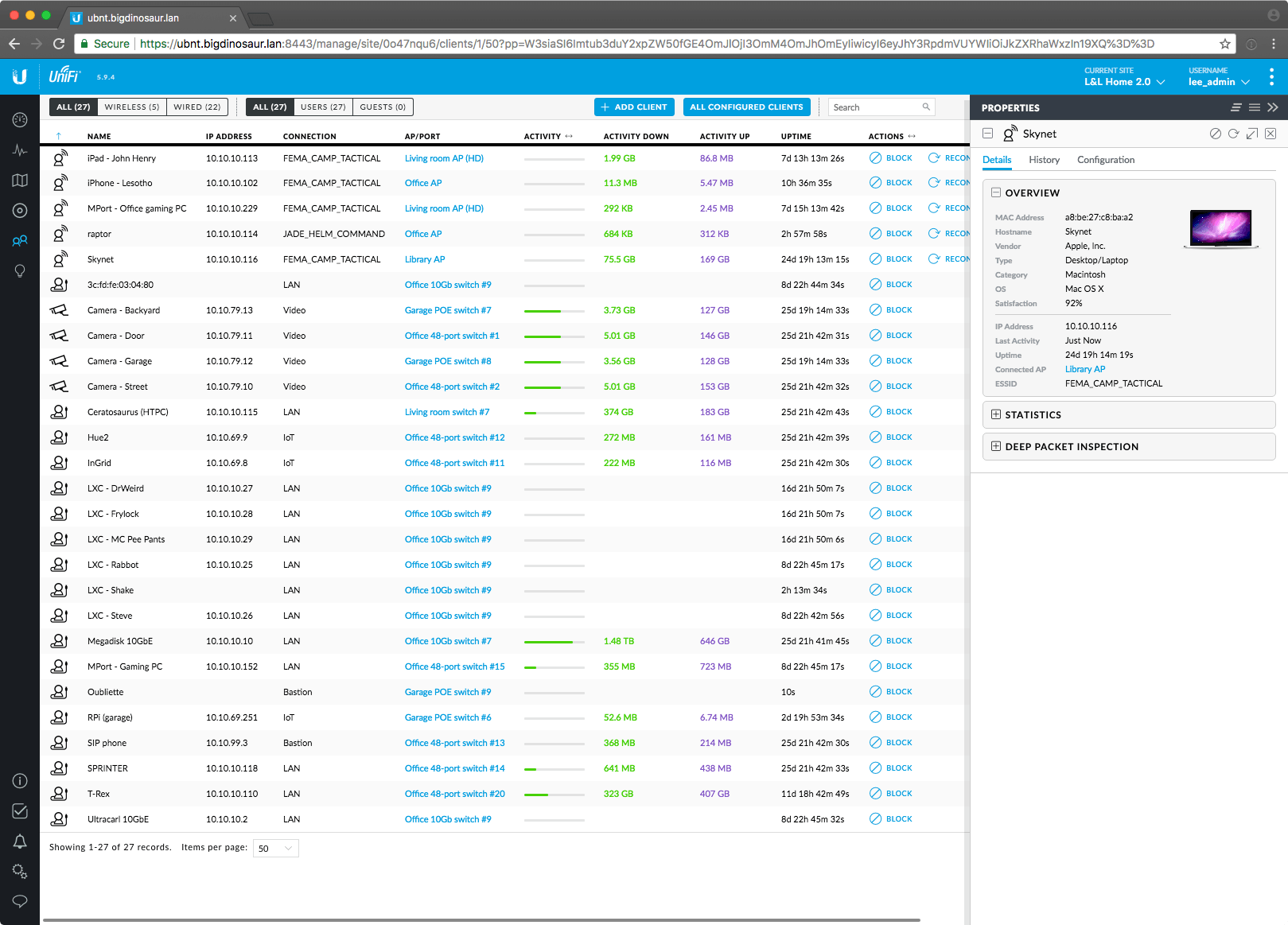Viewport: 1288px width, 925px height.
Task: Click the Add Client button
Action: coord(634,107)
